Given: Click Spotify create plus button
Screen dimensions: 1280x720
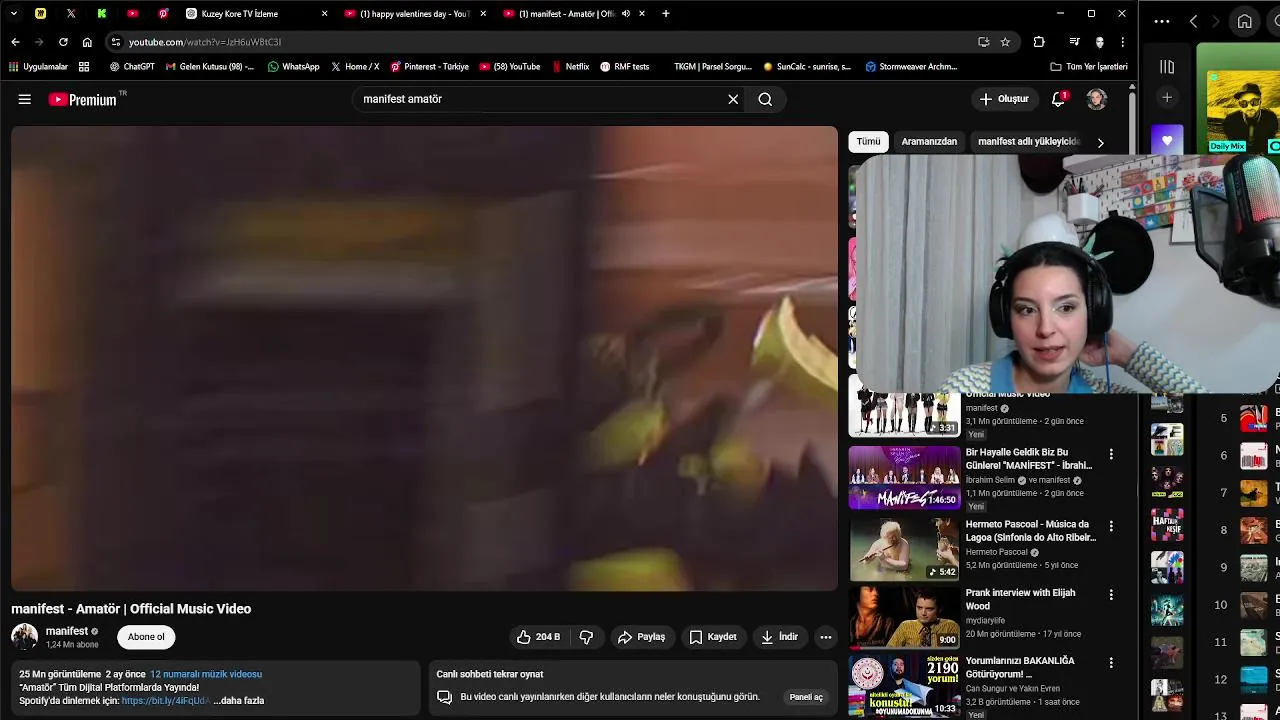Looking at the screenshot, I should tap(1167, 97).
